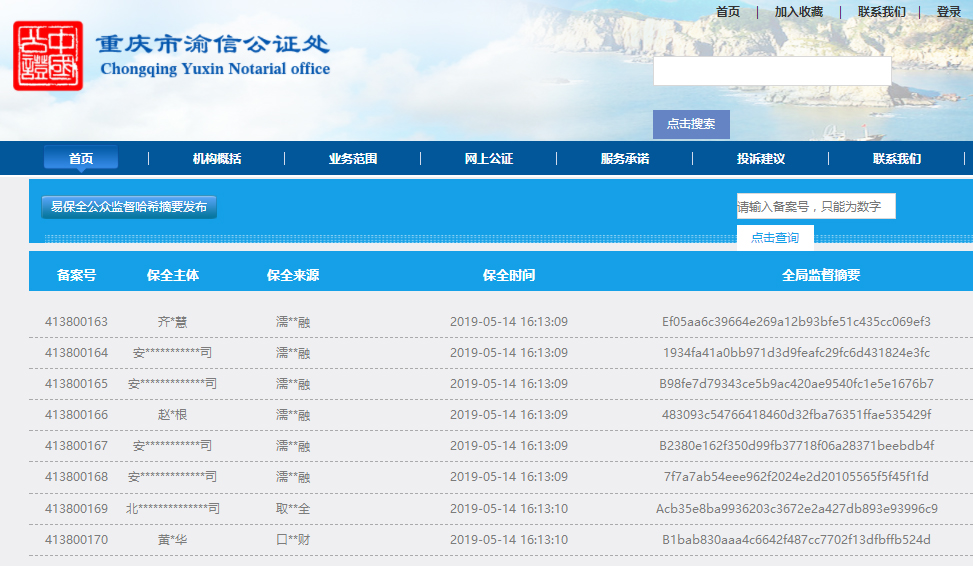The image size is (973, 566).
Task: Select record row 413800163
Action: 76,322
